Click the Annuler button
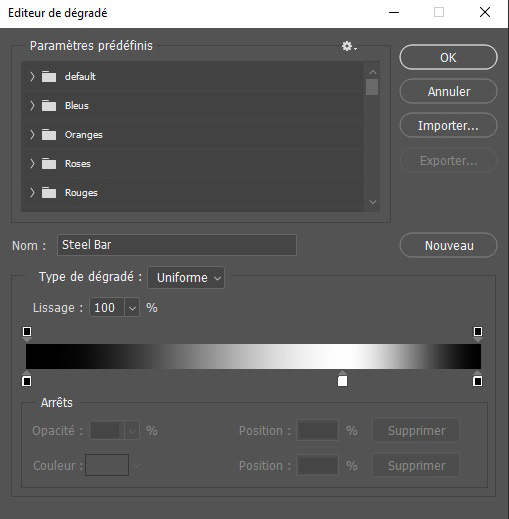Viewport: 509px width, 519px height. point(448,91)
